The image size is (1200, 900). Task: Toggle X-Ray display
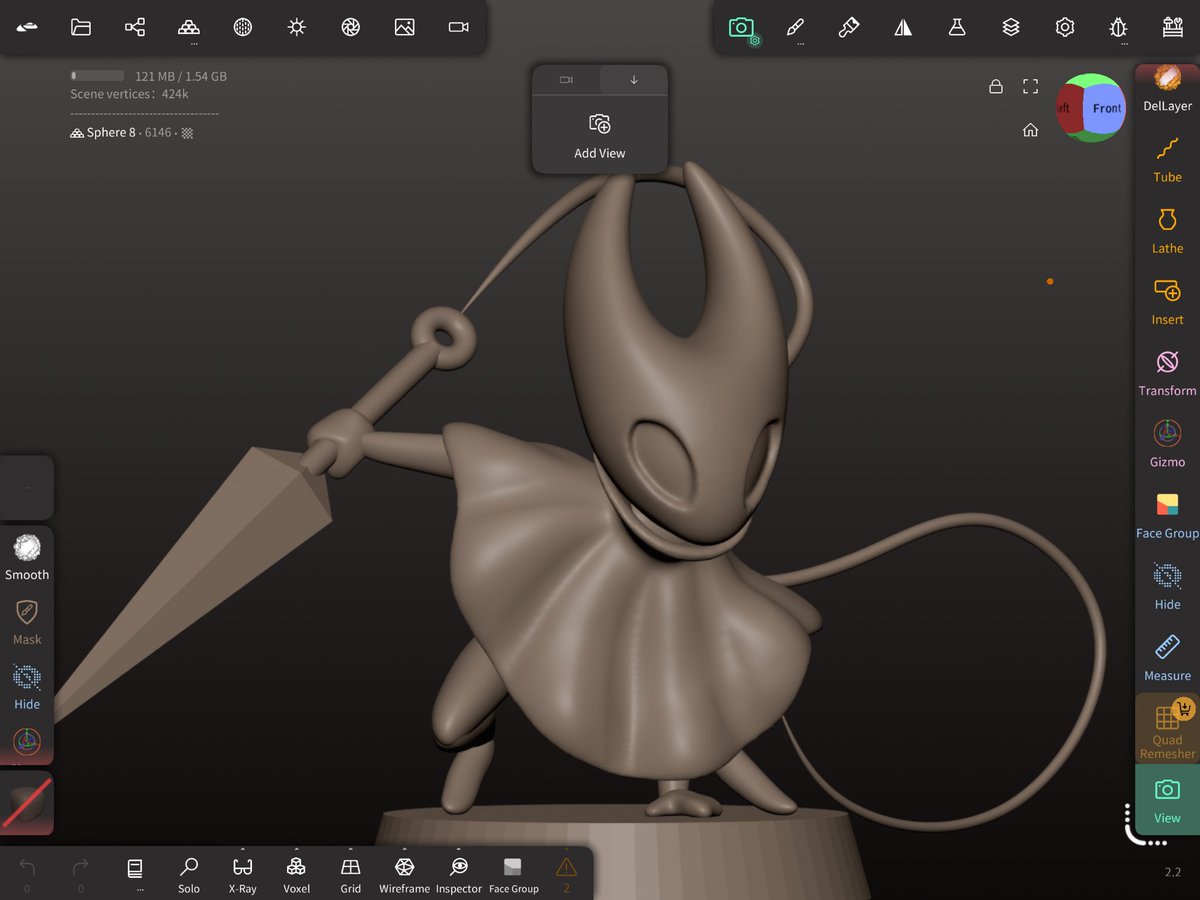pos(243,872)
